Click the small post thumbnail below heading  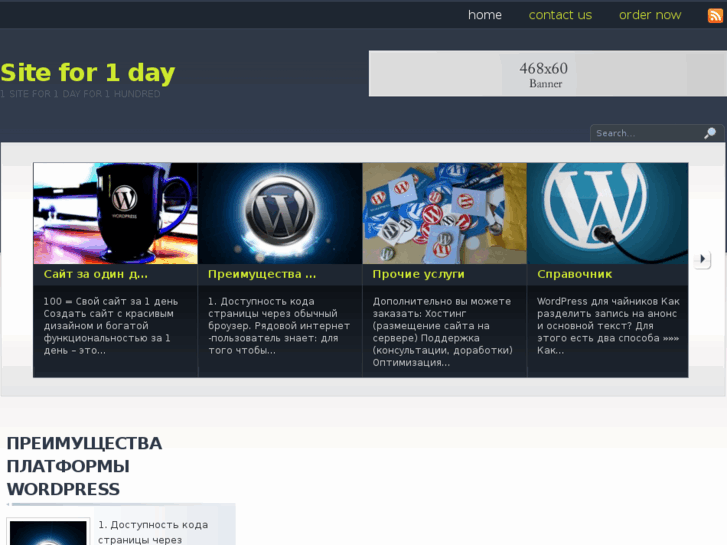48,532
